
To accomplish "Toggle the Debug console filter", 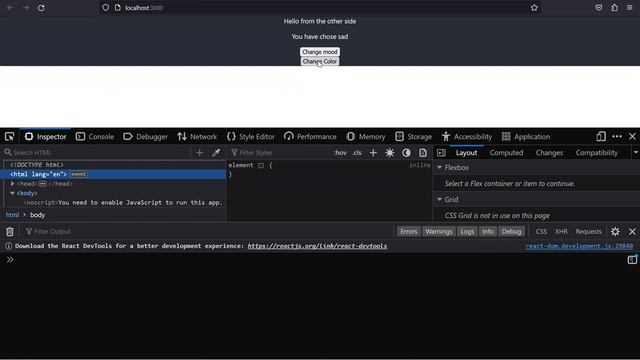I will (x=511, y=231).
